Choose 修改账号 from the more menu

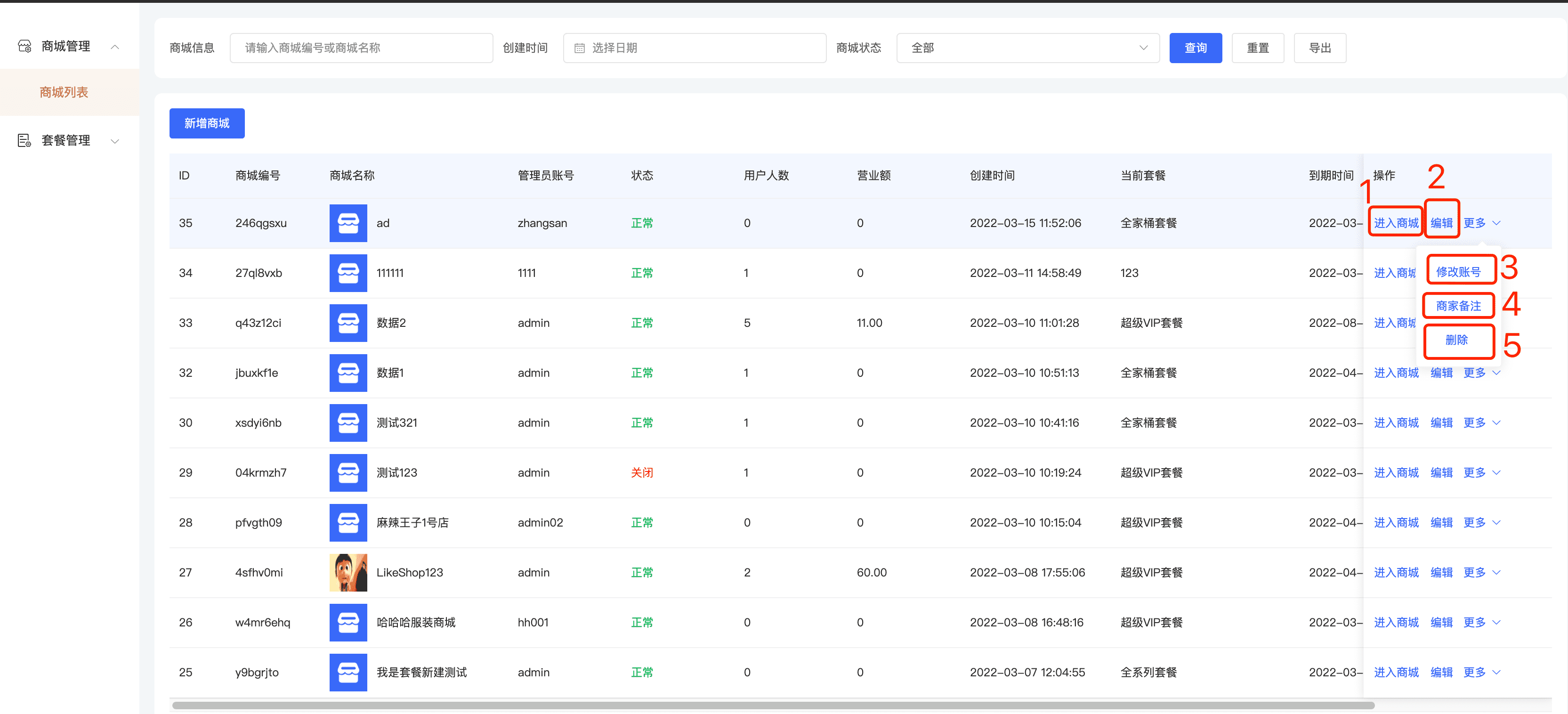[1458, 271]
